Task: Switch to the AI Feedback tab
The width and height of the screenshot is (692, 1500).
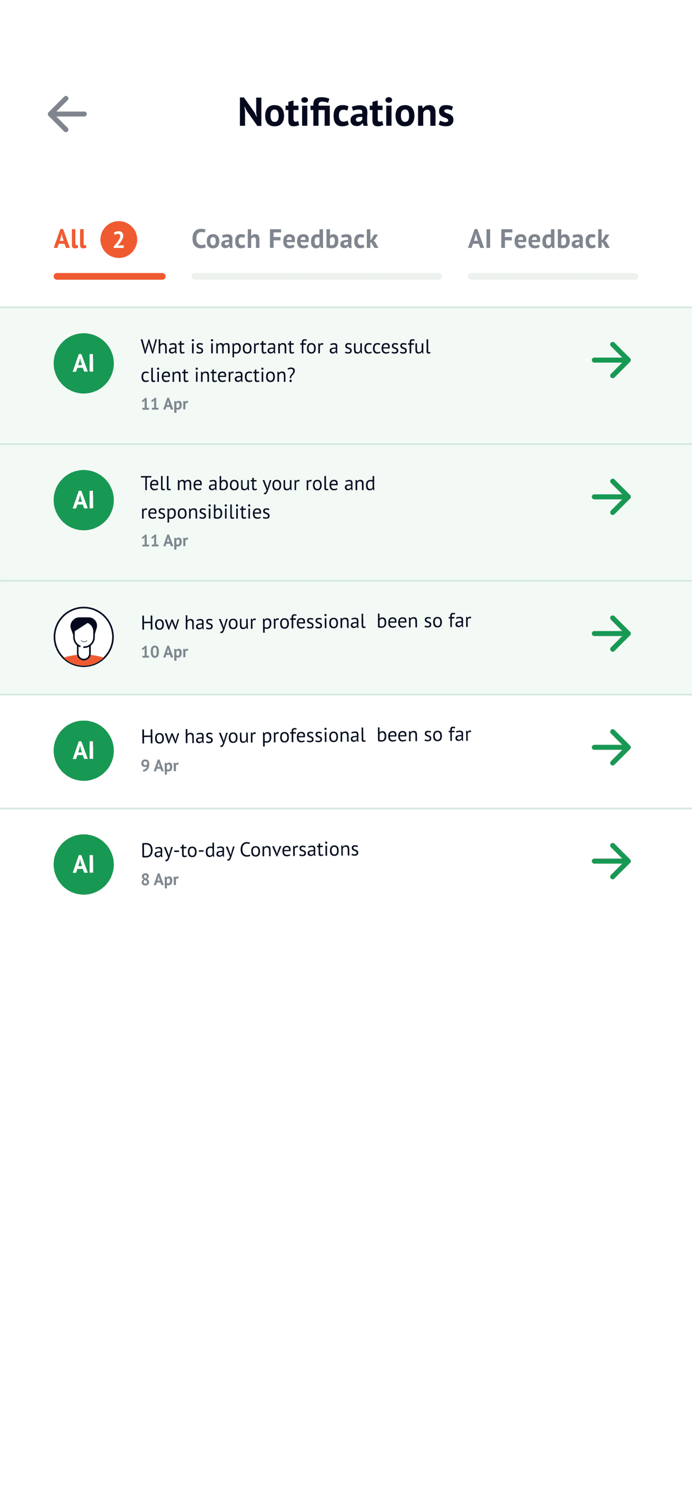Action: pos(539,239)
